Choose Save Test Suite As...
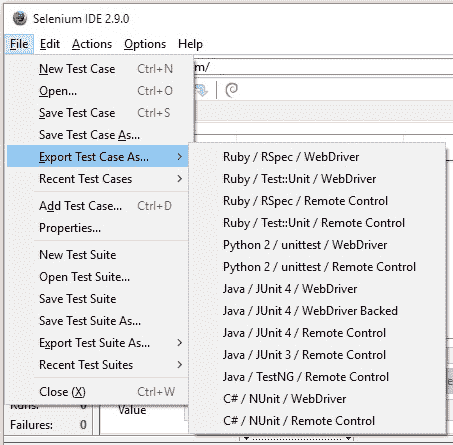Viewport: 453px width, 445px height. (98, 321)
